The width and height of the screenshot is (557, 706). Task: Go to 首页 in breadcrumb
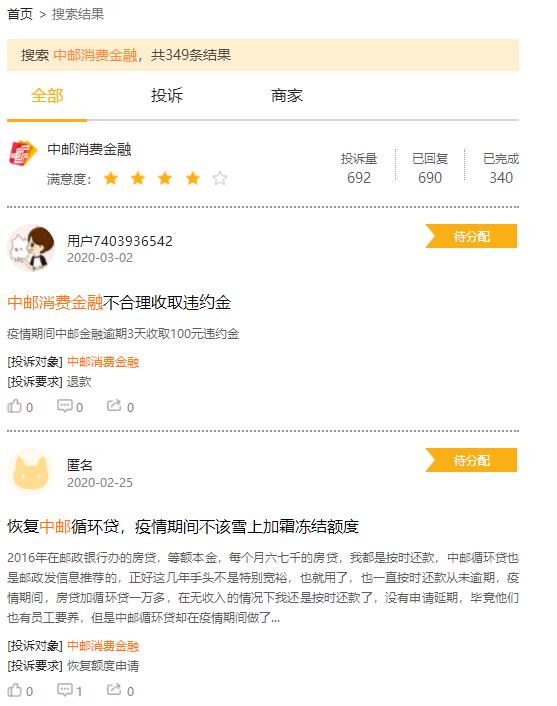[x=20, y=14]
